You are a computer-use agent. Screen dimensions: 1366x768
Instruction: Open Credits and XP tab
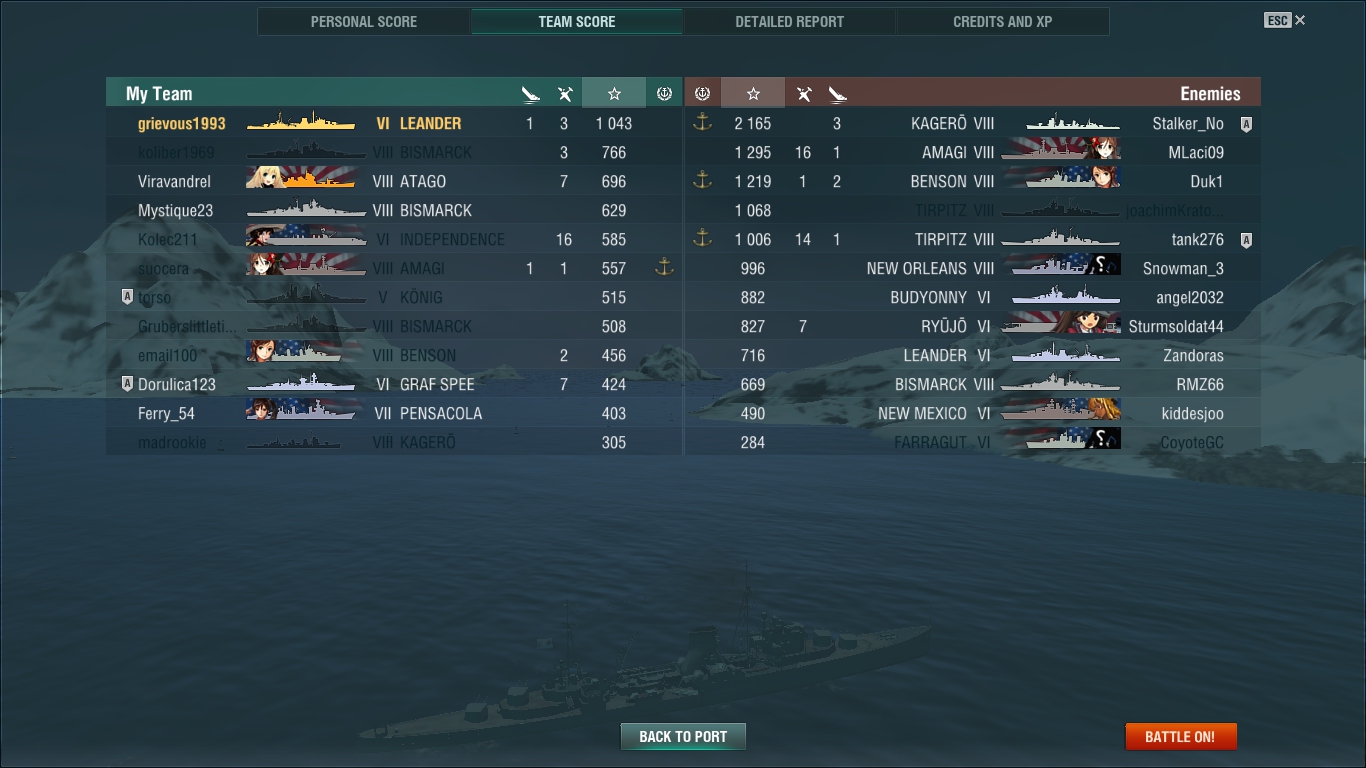tap(1002, 21)
